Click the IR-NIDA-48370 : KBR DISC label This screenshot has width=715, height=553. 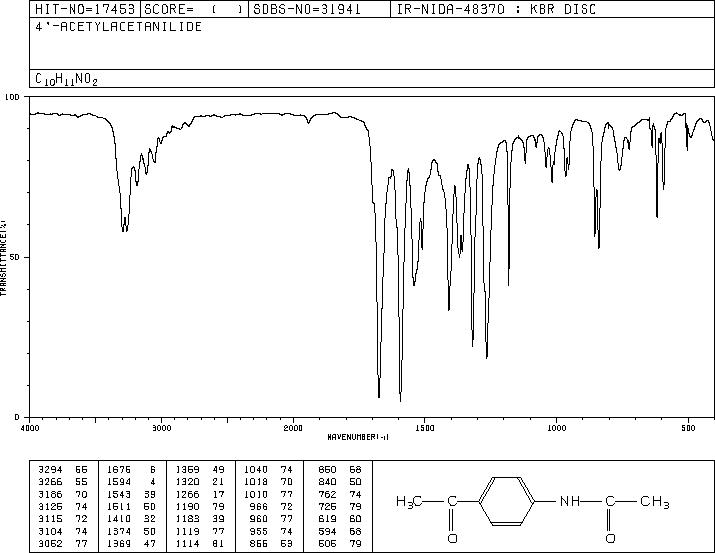tap(496, 9)
